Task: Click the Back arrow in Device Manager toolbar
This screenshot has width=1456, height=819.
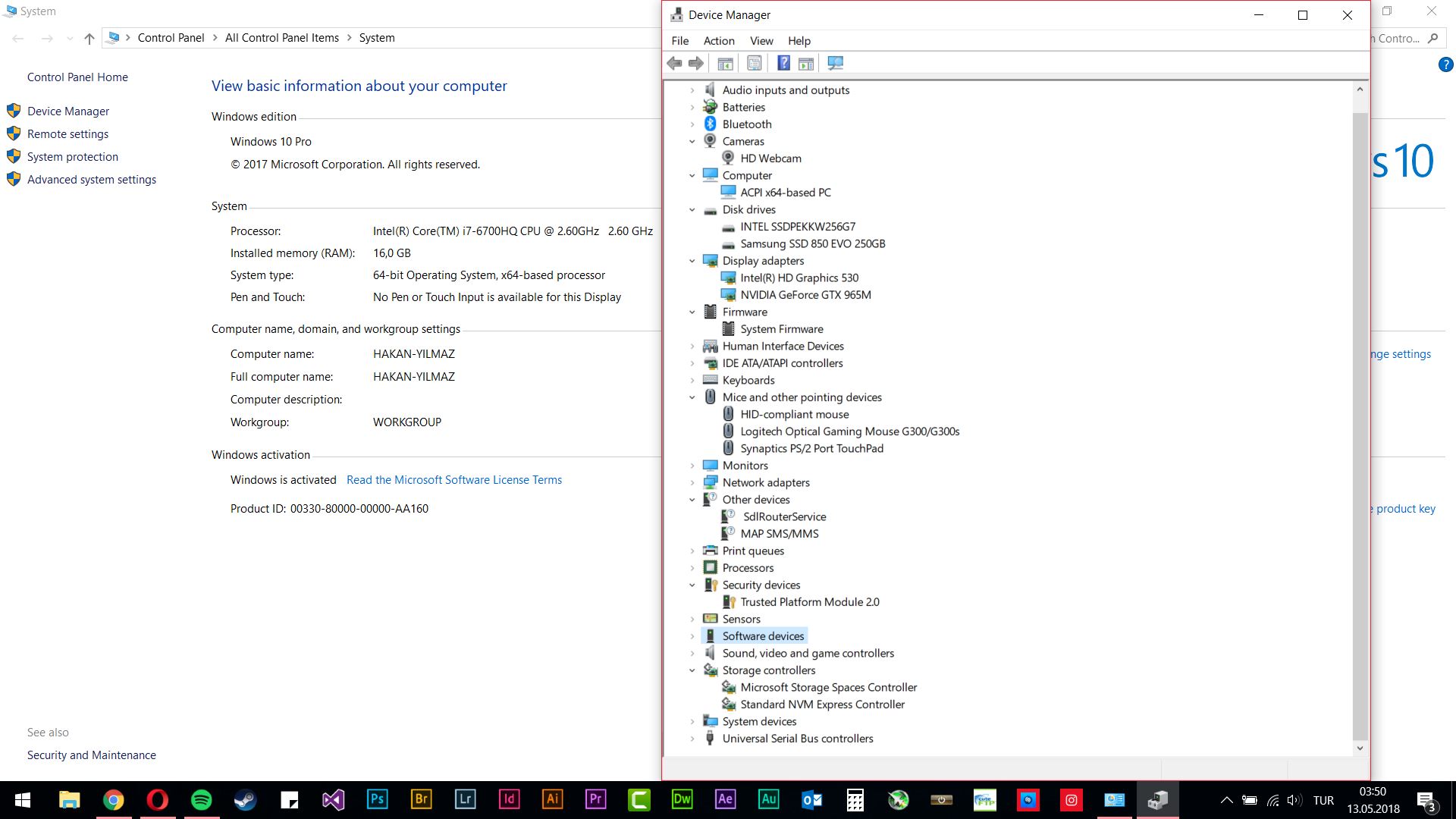Action: pos(674,64)
